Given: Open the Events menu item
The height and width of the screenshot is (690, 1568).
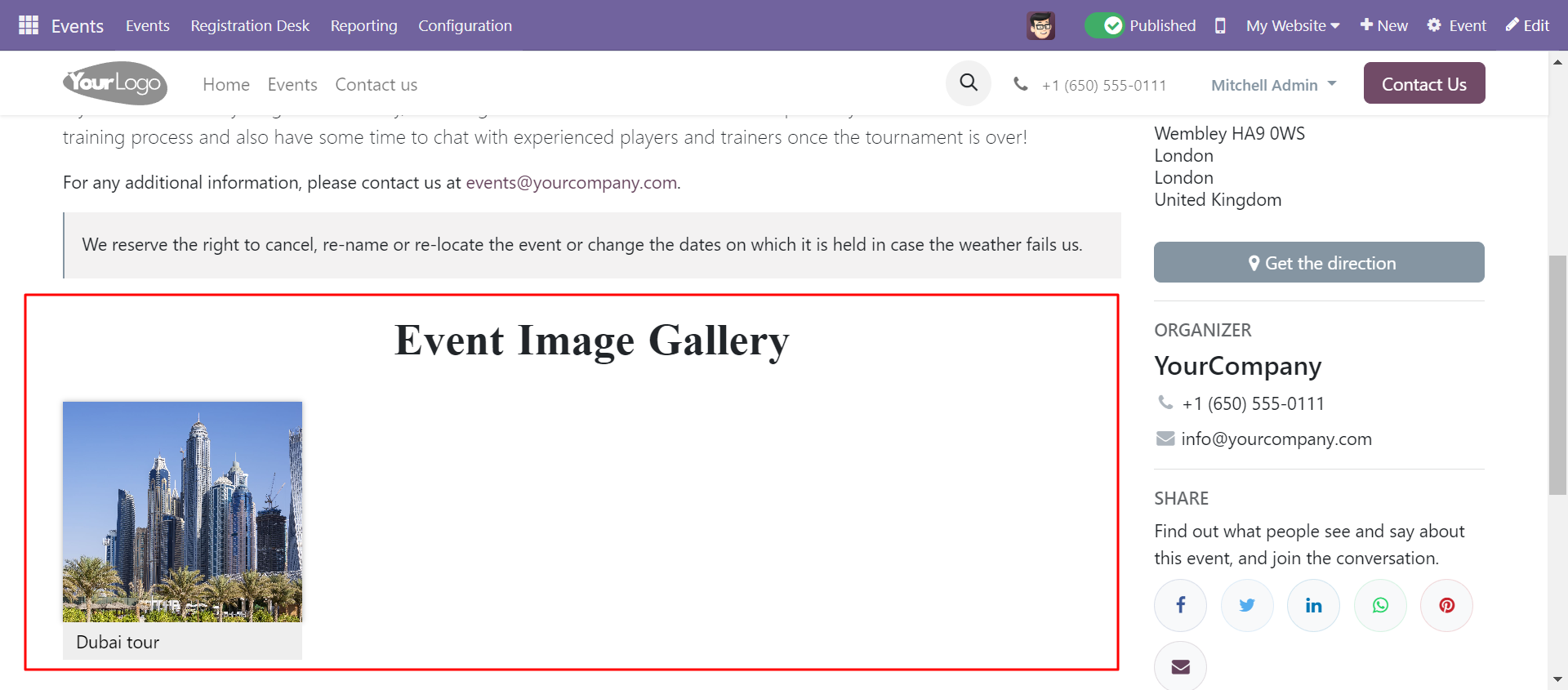Looking at the screenshot, I should (148, 25).
